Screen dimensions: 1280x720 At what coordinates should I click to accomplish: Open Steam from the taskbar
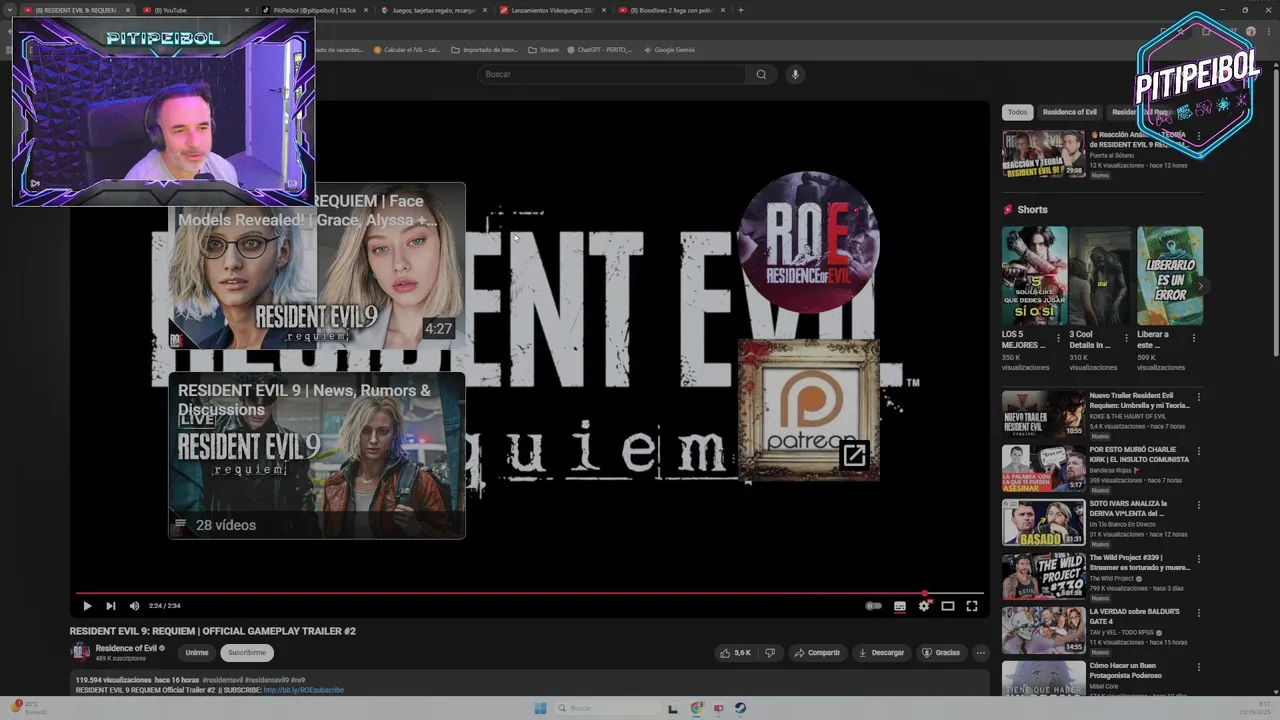[740, 708]
